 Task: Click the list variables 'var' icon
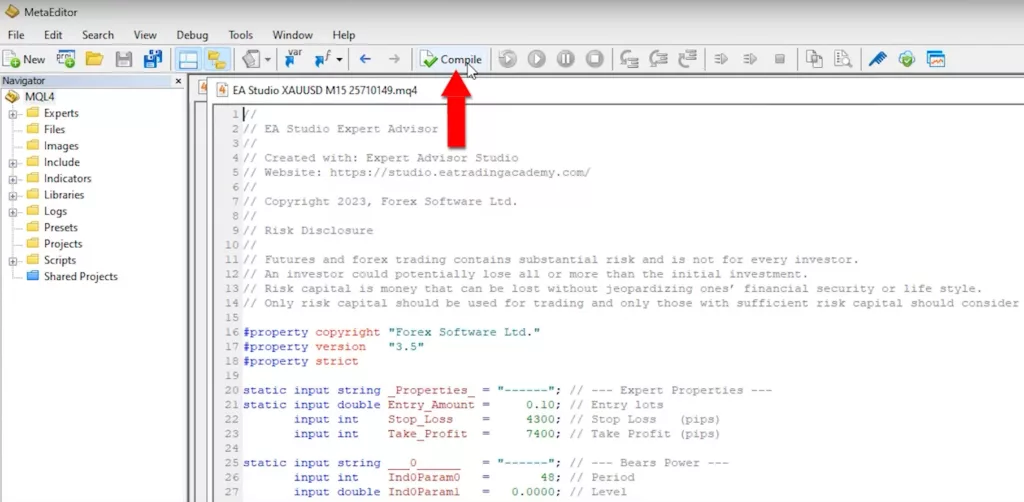pos(294,59)
